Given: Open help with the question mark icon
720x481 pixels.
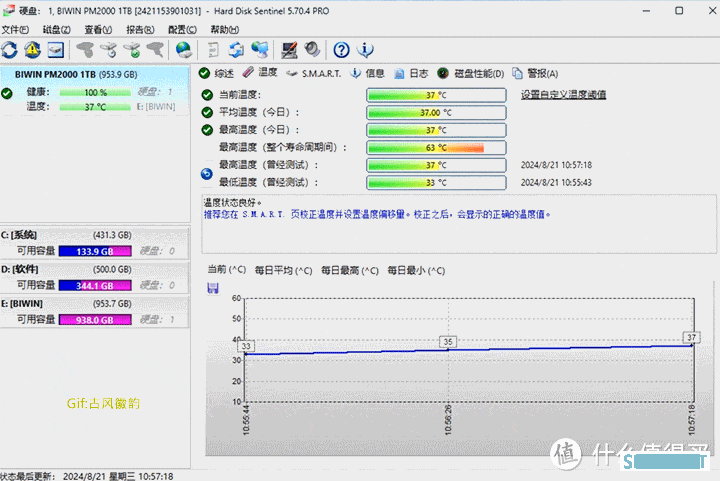Looking at the screenshot, I should point(341,50).
